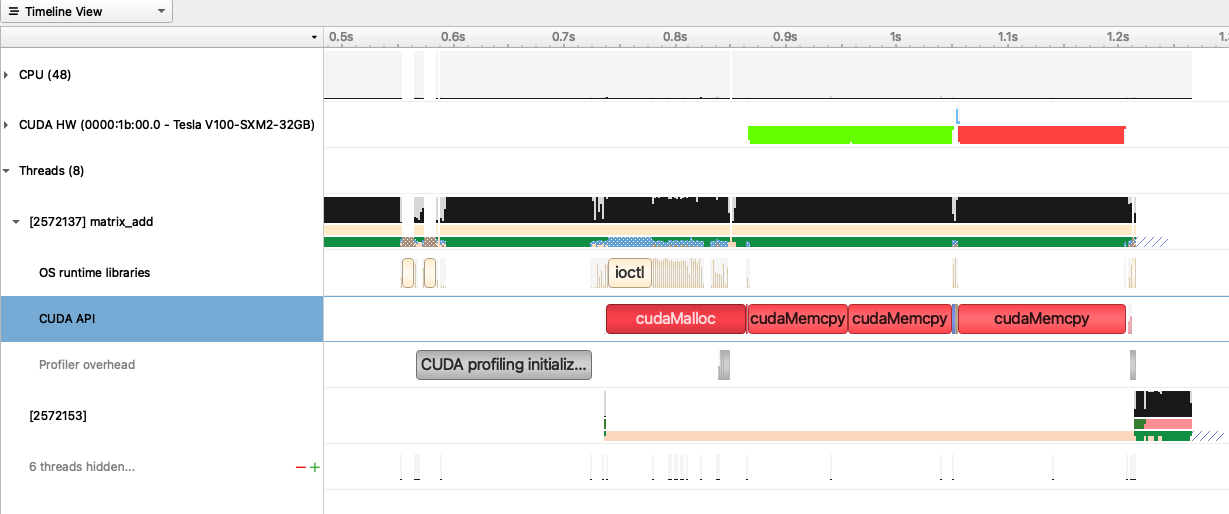Screen dimensions: 1229x514
Task: Click the cudaMalloc call block
Action: pyautogui.click(x=675, y=319)
